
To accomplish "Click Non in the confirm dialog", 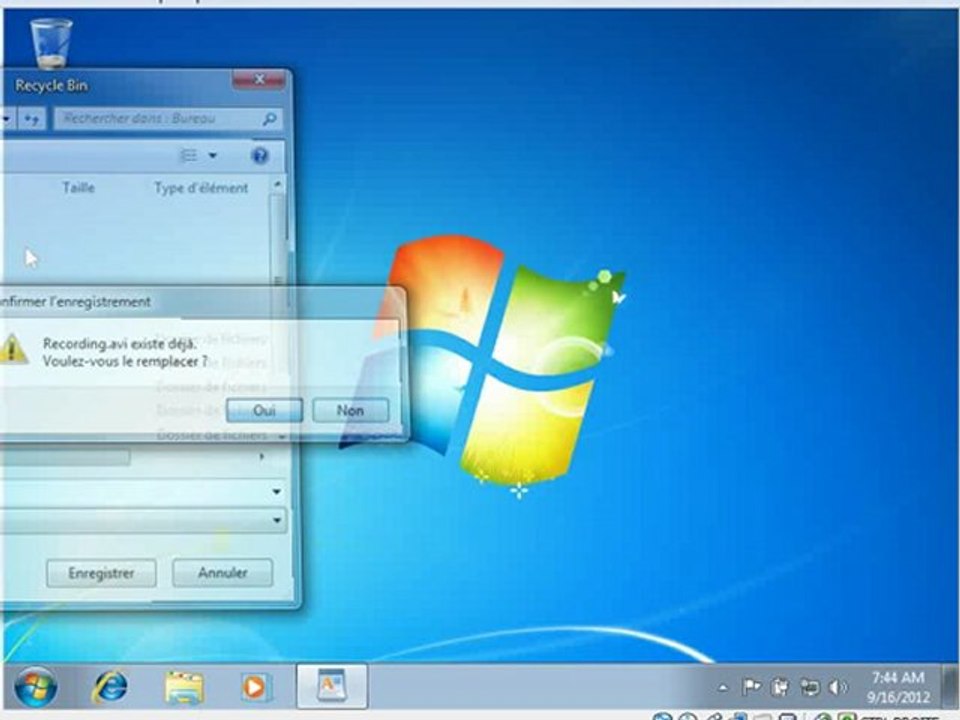I will point(350,410).
